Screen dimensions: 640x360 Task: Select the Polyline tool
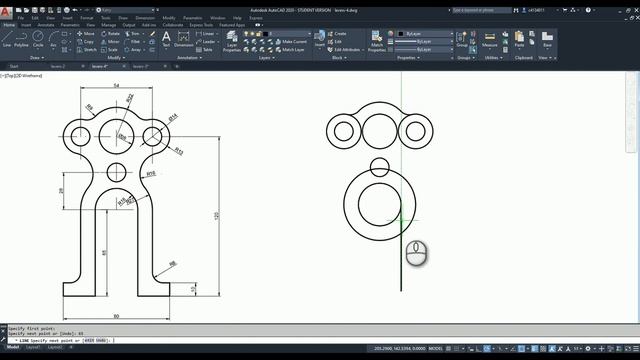tap(21, 39)
